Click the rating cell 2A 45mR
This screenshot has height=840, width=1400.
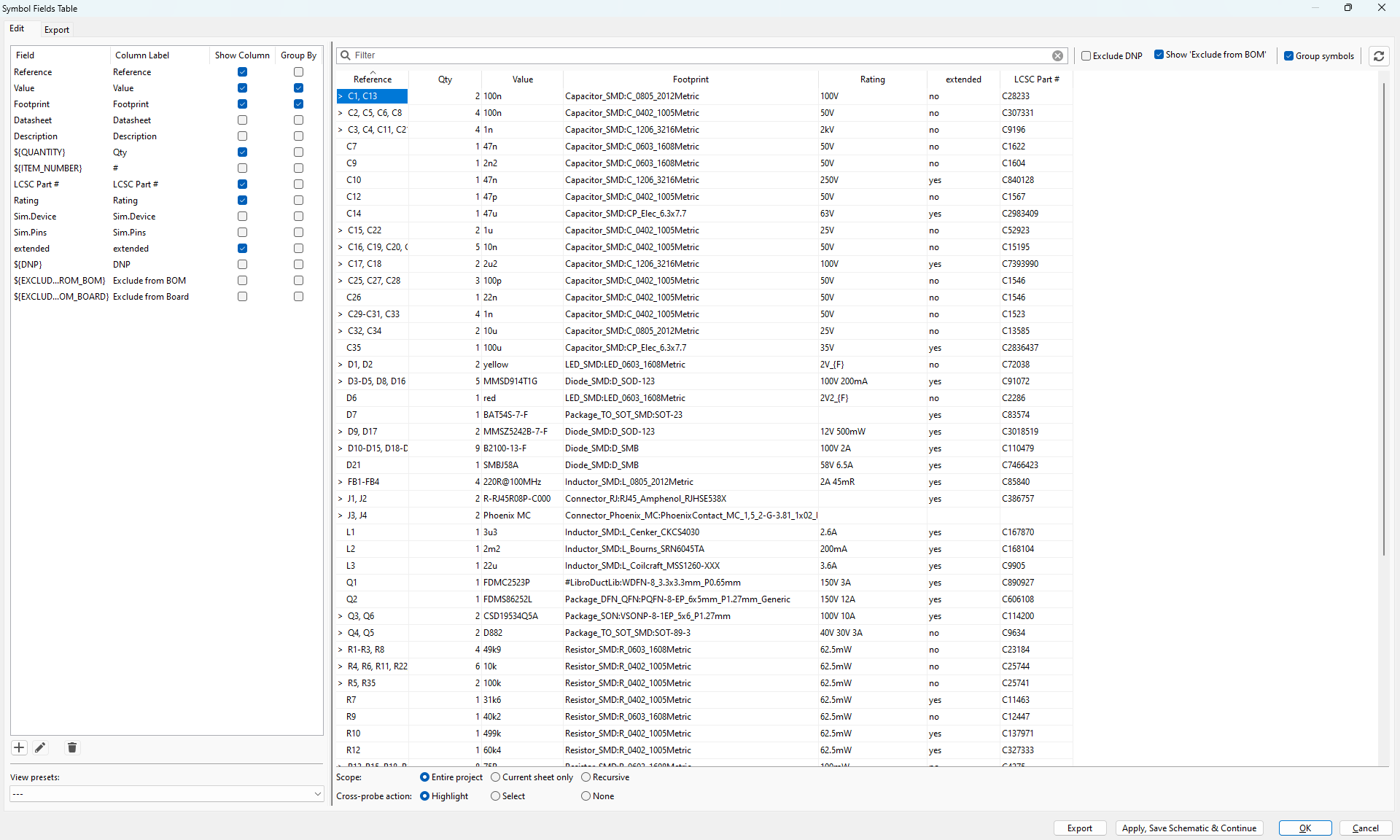pyautogui.click(x=872, y=482)
